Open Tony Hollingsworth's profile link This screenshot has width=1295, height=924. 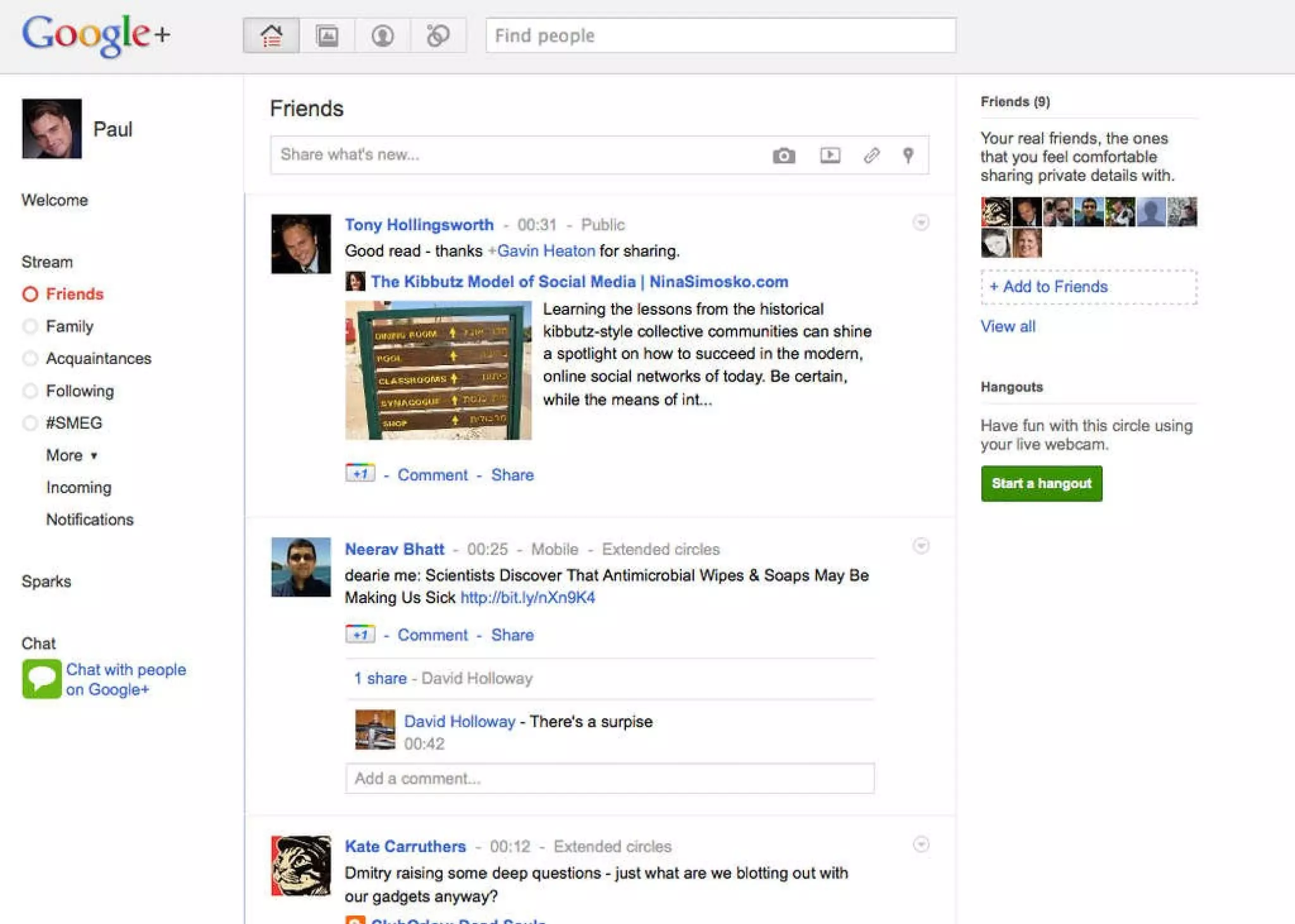[x=419, y=225]
